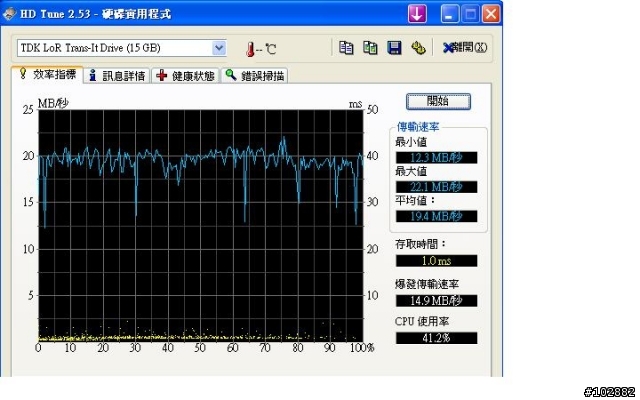Select access time 1.0 ms value

click(436, 261)
